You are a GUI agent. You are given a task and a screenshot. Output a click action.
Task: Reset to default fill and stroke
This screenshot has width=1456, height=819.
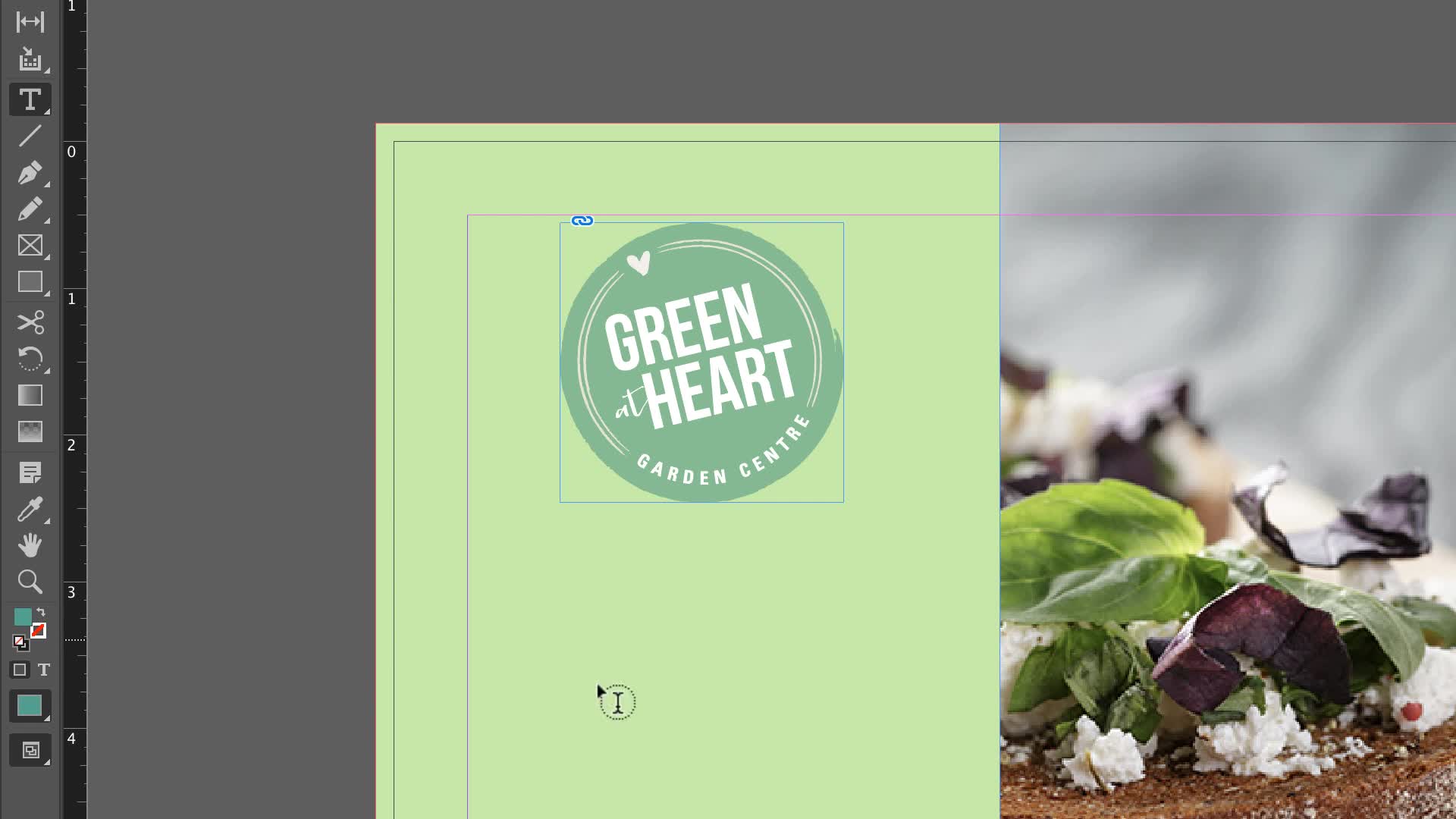point(20,643)
